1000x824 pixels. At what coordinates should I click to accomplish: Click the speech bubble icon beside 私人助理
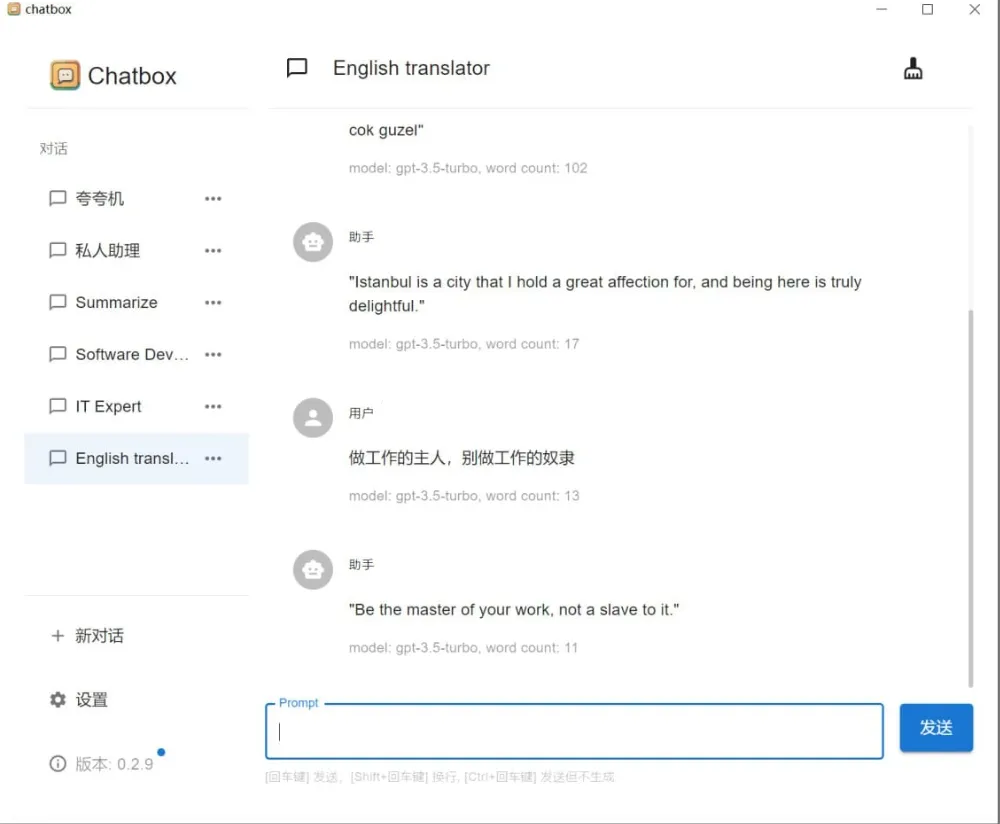coord(57,250)
